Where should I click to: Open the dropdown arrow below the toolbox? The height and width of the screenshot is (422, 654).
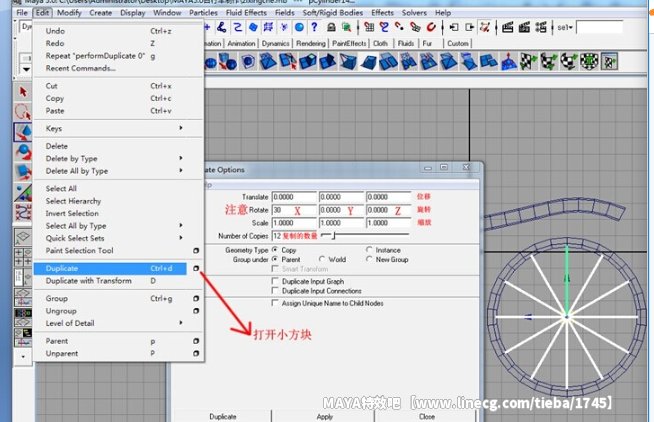click(23, 357)
